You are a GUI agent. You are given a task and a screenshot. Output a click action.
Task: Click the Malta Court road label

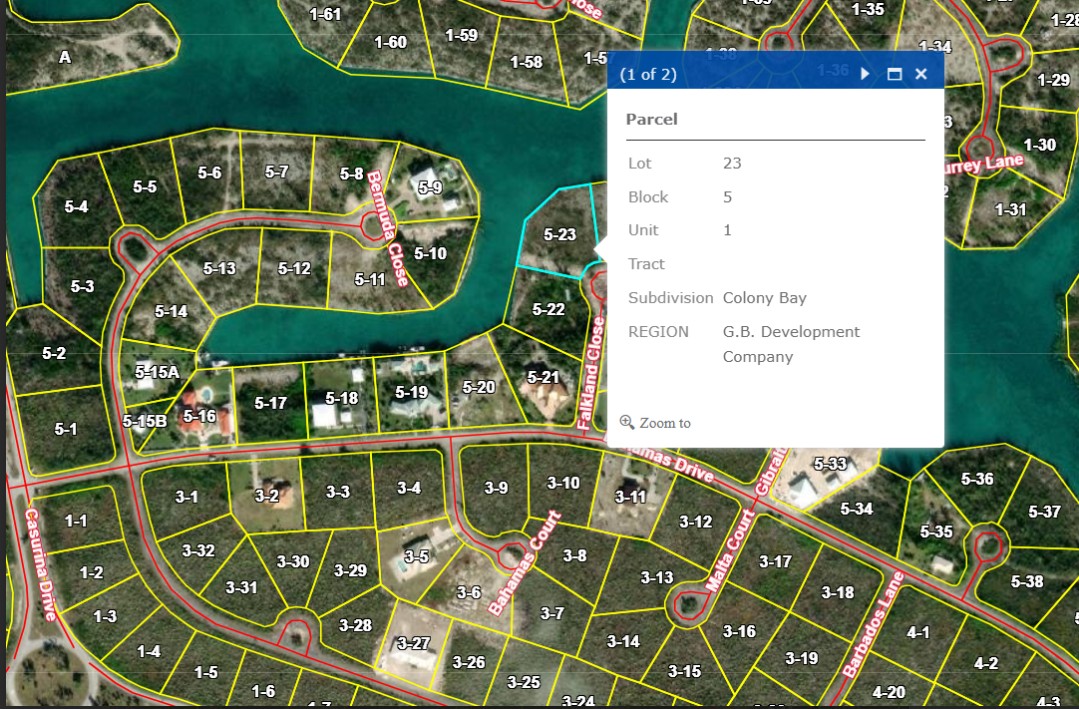point(729,551)
